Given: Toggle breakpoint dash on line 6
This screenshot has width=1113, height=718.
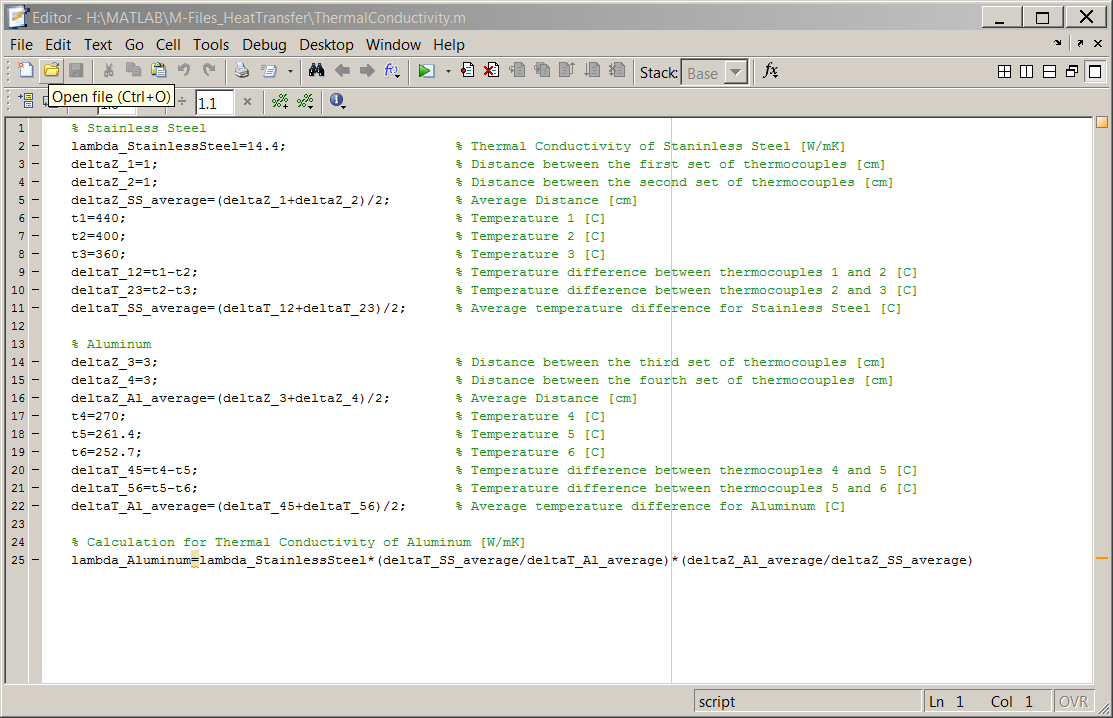Looking at the screenshot, I should click(x=35, y=218).
